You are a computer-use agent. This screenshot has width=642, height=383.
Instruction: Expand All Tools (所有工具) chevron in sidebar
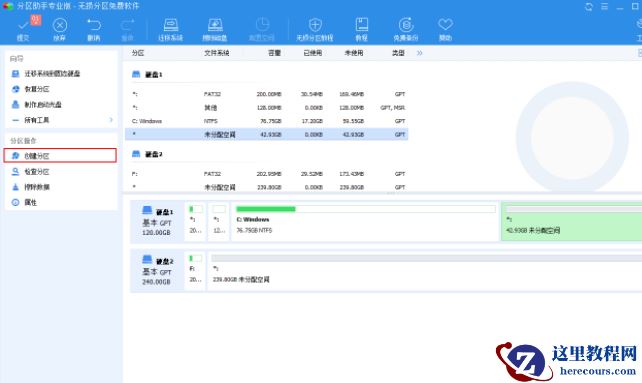pyautogui.click(x=111, y=120)
